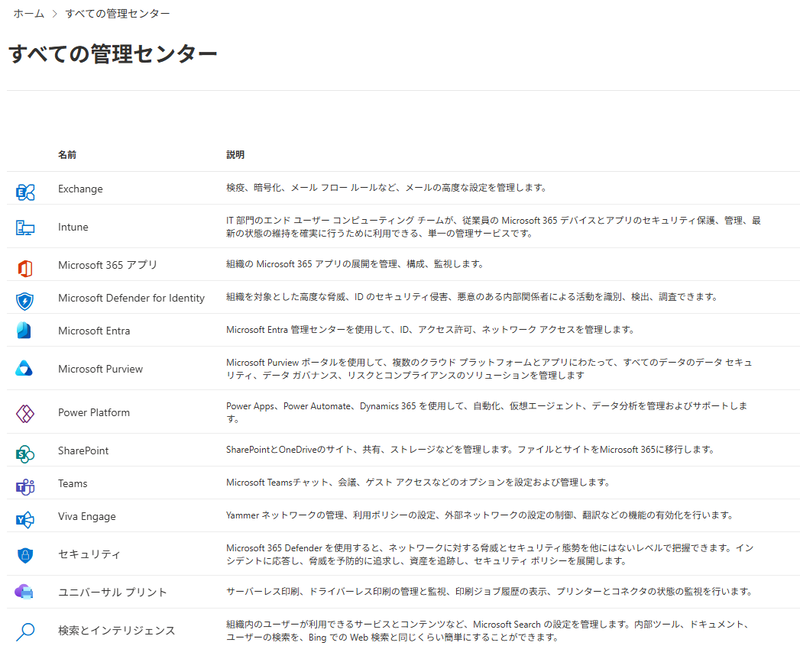Click the Power Platform icon

(25, 413)
